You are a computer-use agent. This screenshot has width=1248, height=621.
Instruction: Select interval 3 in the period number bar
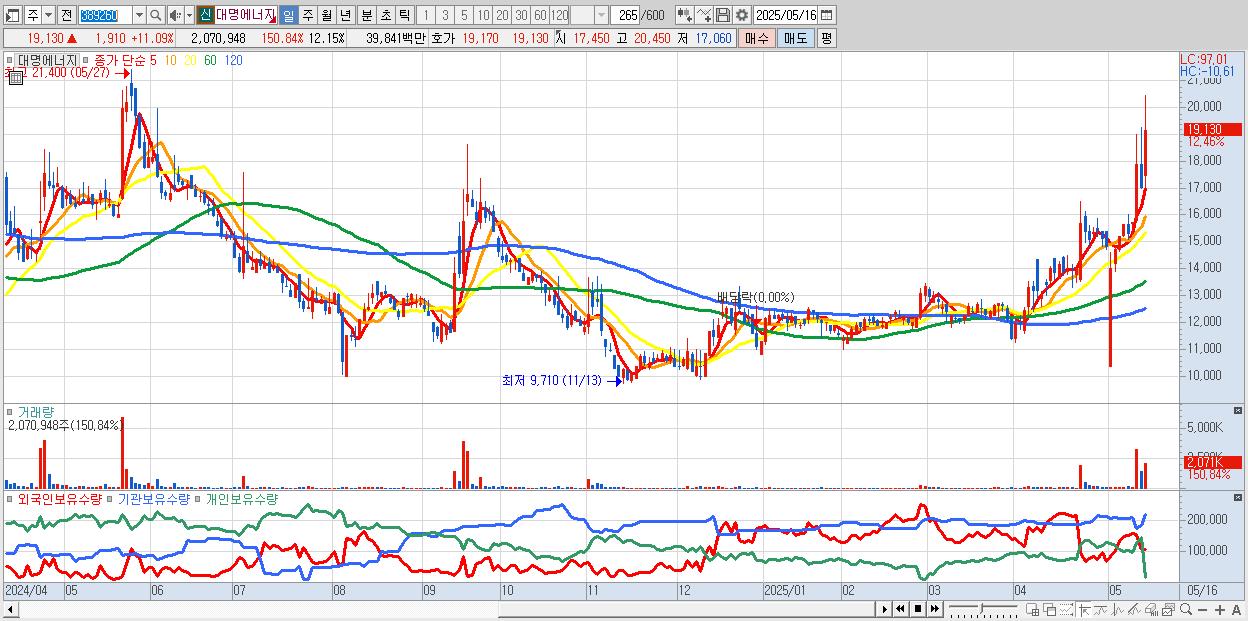(x=445, y=15)
